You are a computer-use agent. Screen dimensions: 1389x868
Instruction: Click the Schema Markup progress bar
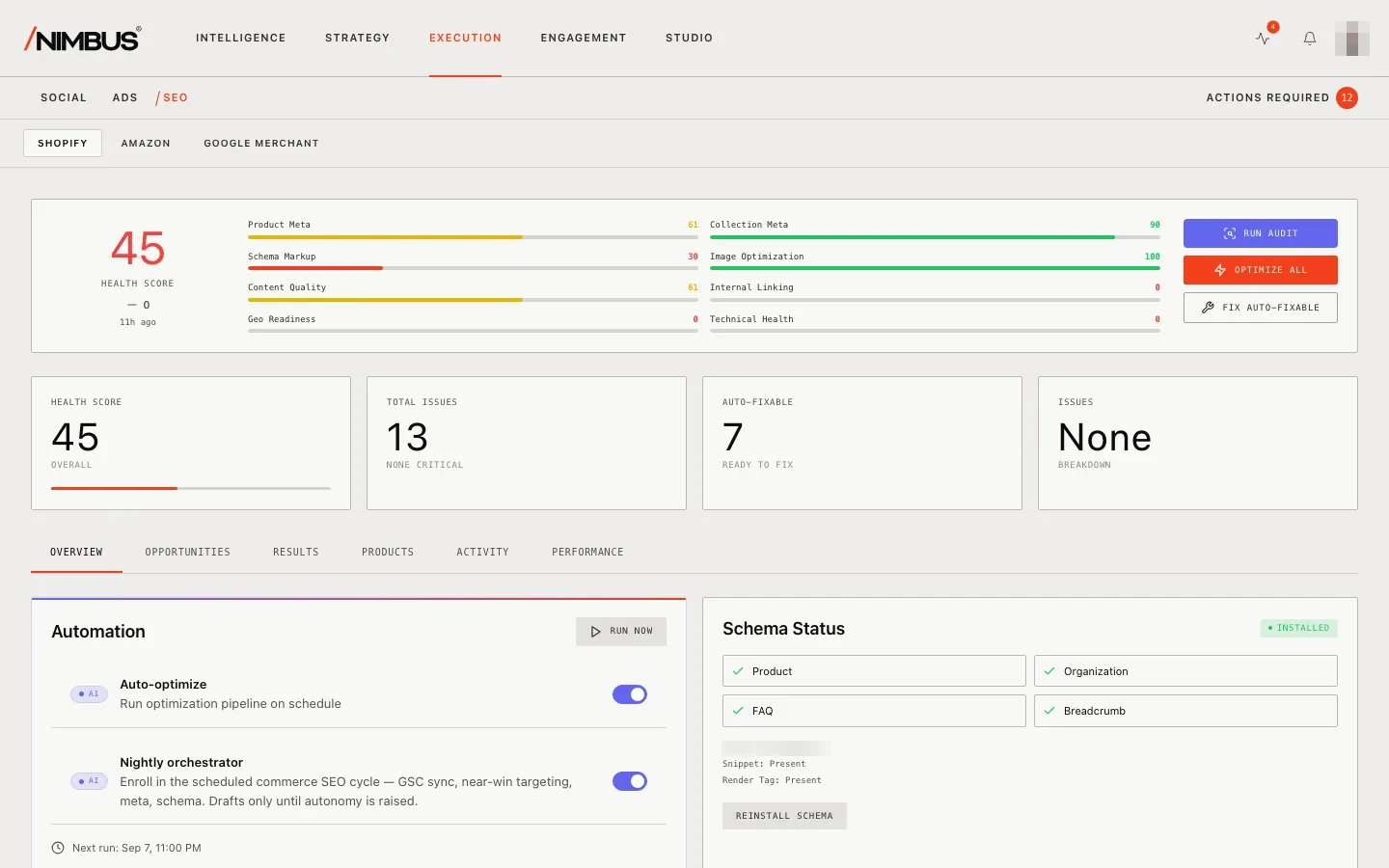(473, 268)
